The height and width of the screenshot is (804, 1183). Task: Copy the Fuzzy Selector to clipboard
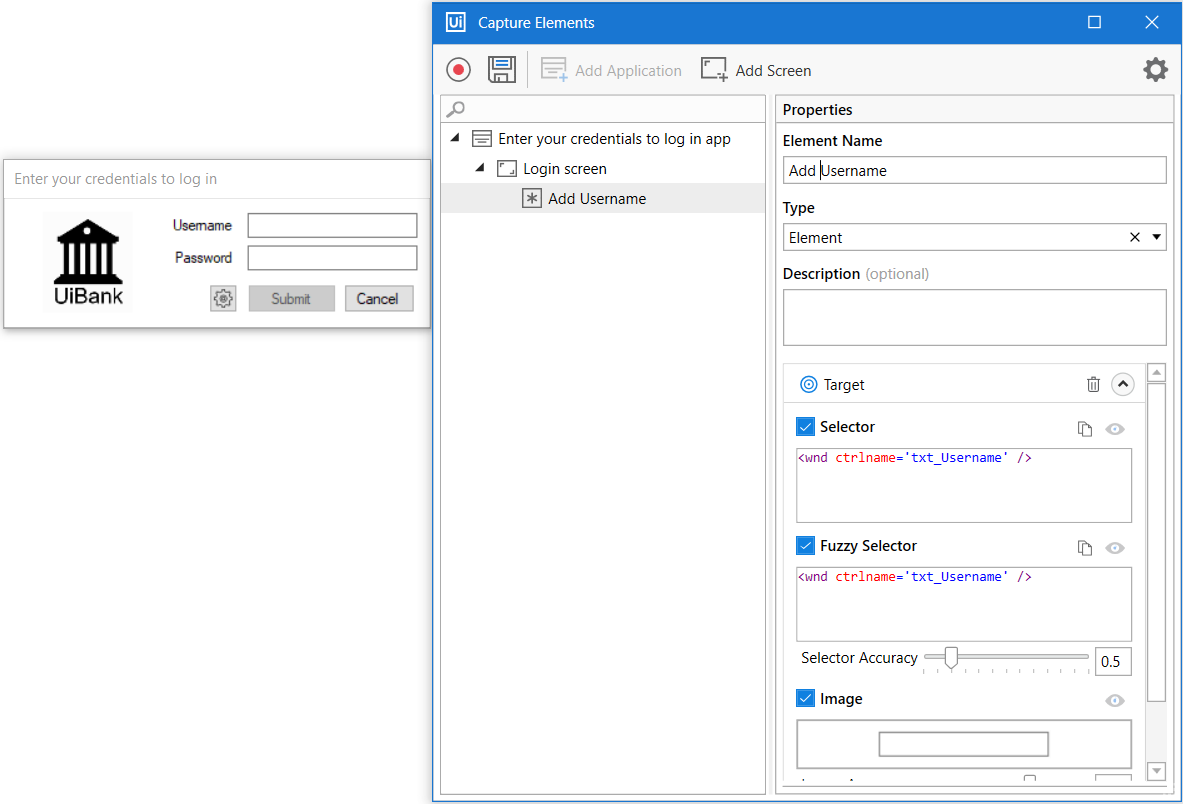(x=1085, y=548)
